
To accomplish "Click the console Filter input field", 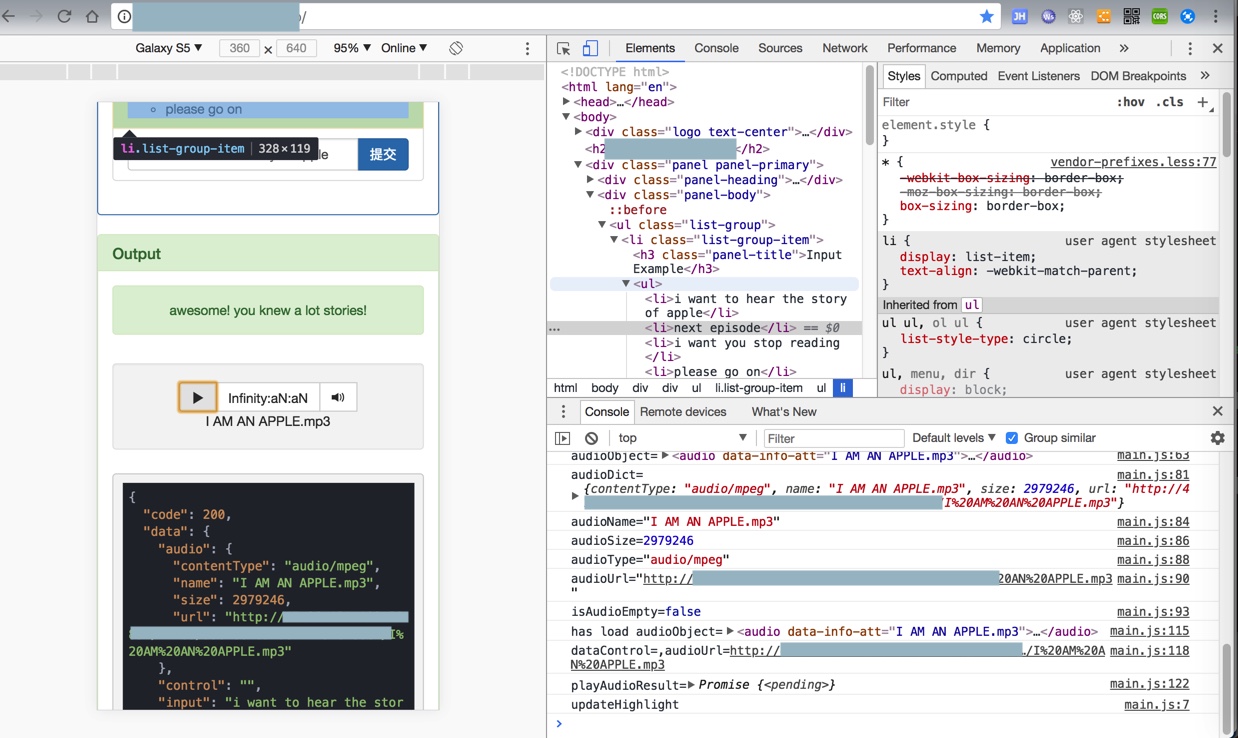I will tap(832, 438).
